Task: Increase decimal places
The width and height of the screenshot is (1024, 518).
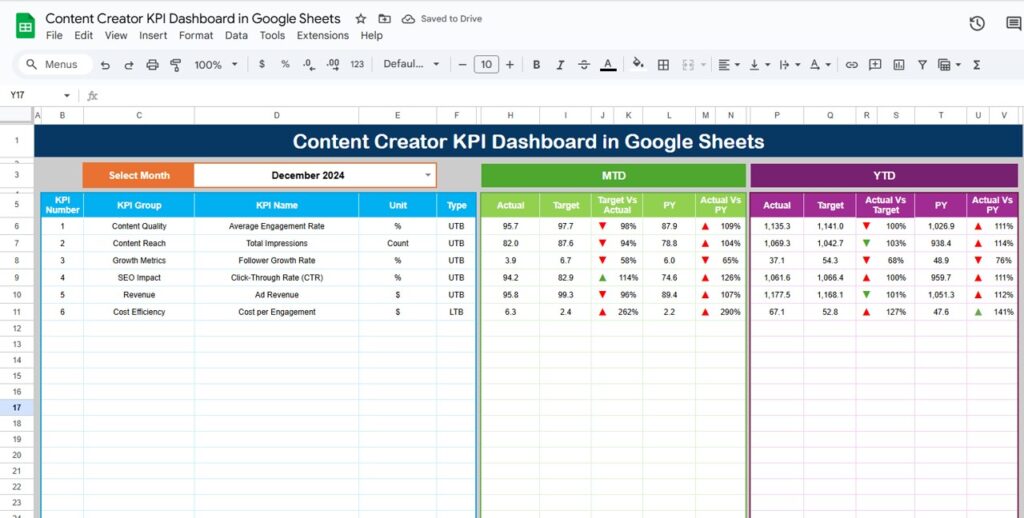Action: pos(333,64)
